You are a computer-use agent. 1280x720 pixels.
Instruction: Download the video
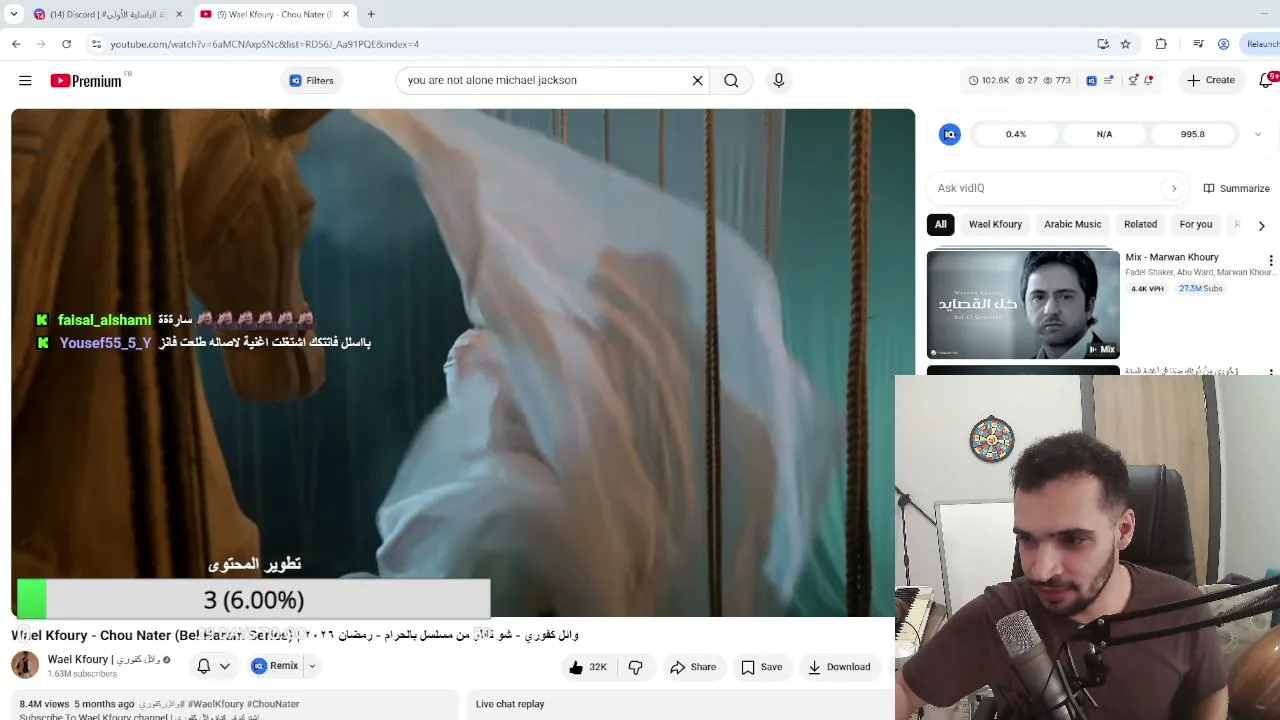point(839,667)
